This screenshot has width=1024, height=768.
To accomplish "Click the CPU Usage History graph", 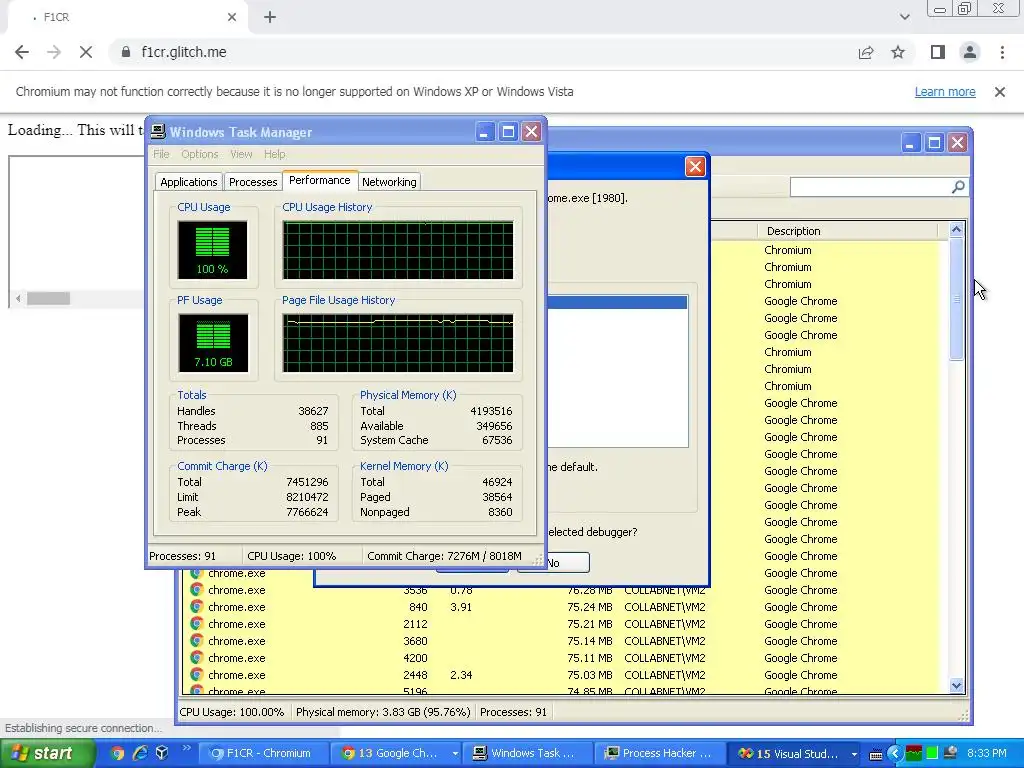I will point(398,250).
